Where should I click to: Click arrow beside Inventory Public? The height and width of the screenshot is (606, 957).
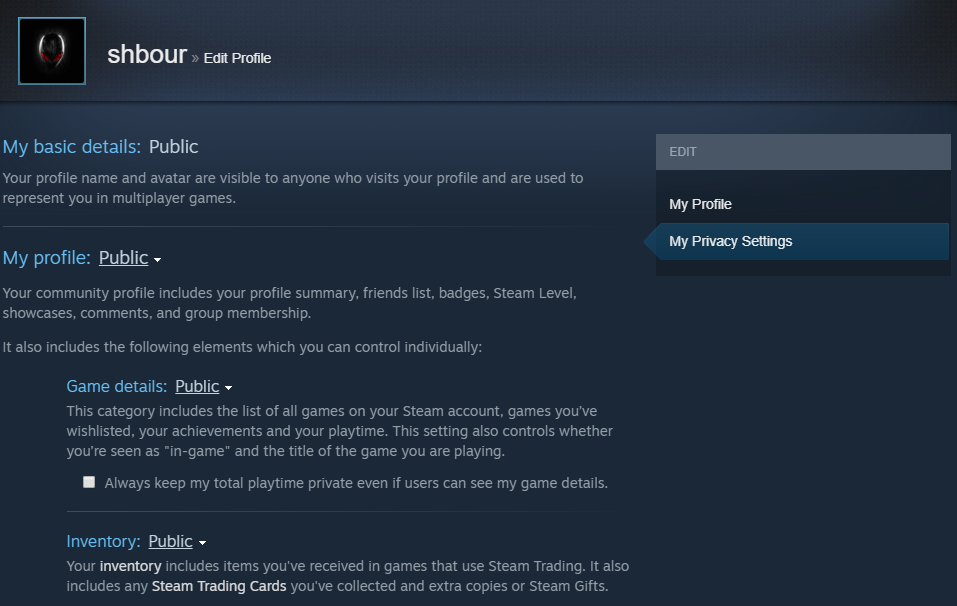[203, 543]
